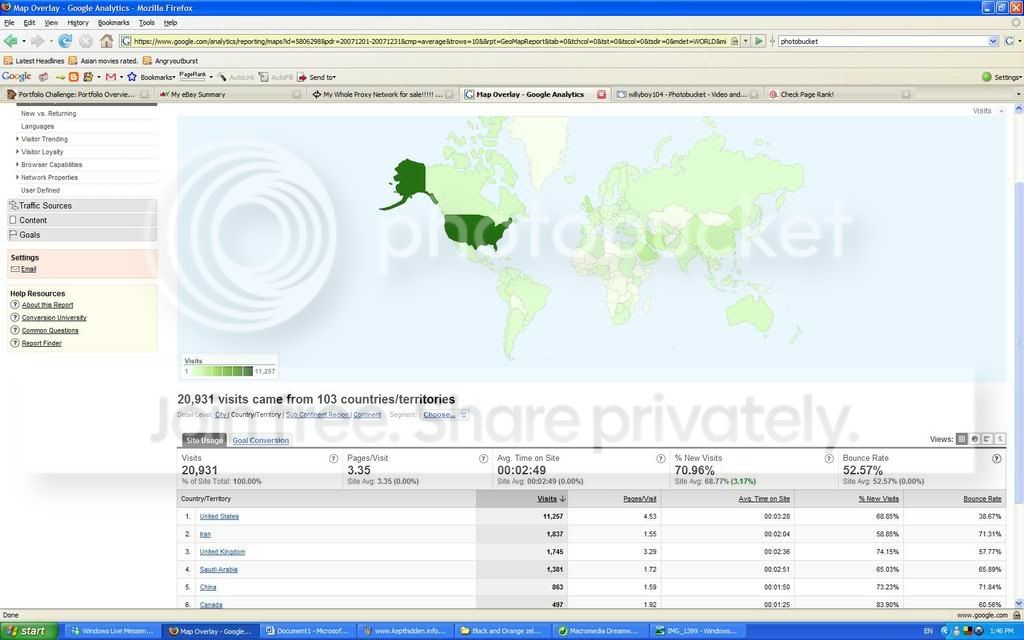
Task: Click the envelope Email icon under Settings
Action: (15, 269)
